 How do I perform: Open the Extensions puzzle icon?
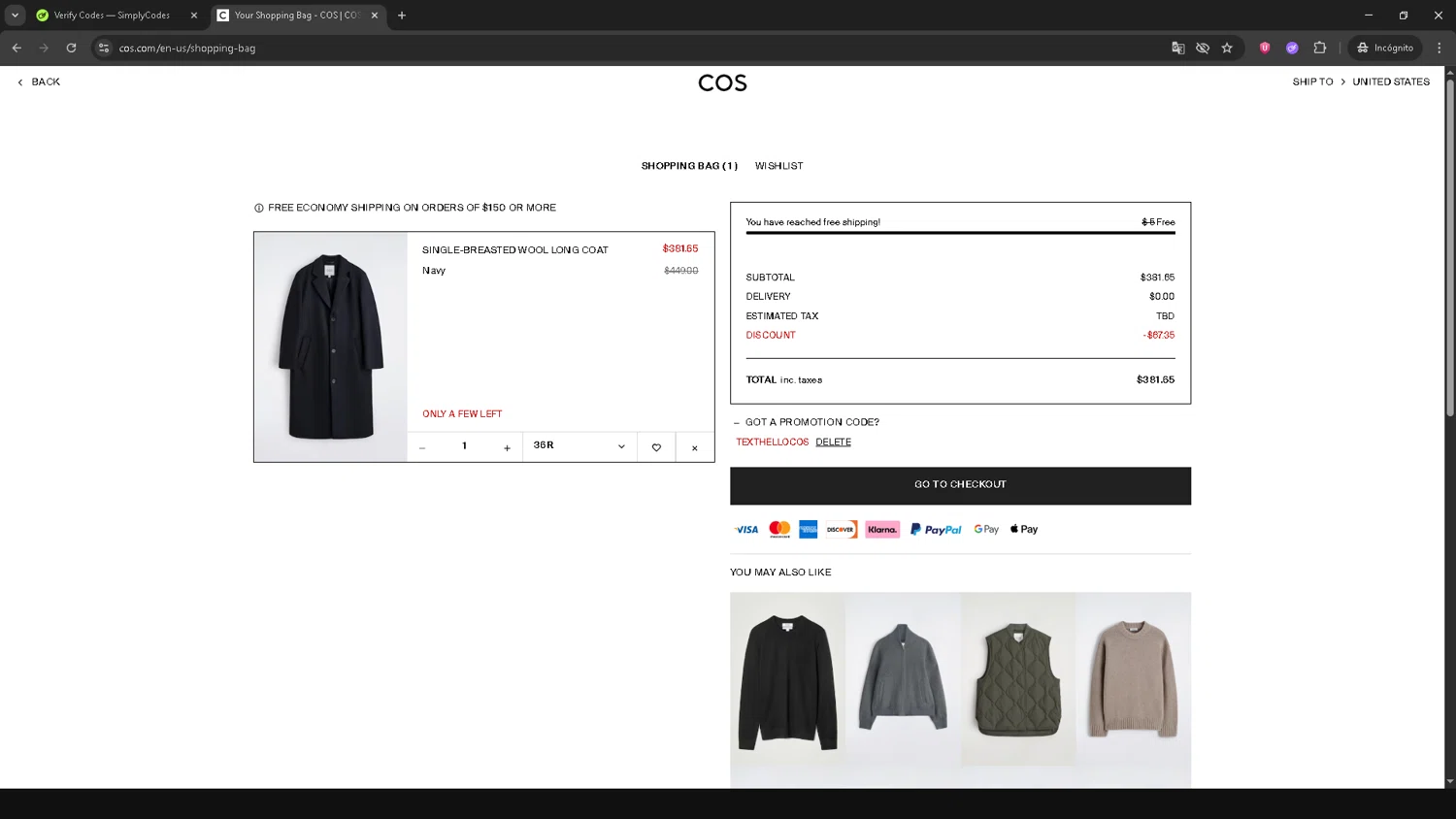coord(1319,48)
